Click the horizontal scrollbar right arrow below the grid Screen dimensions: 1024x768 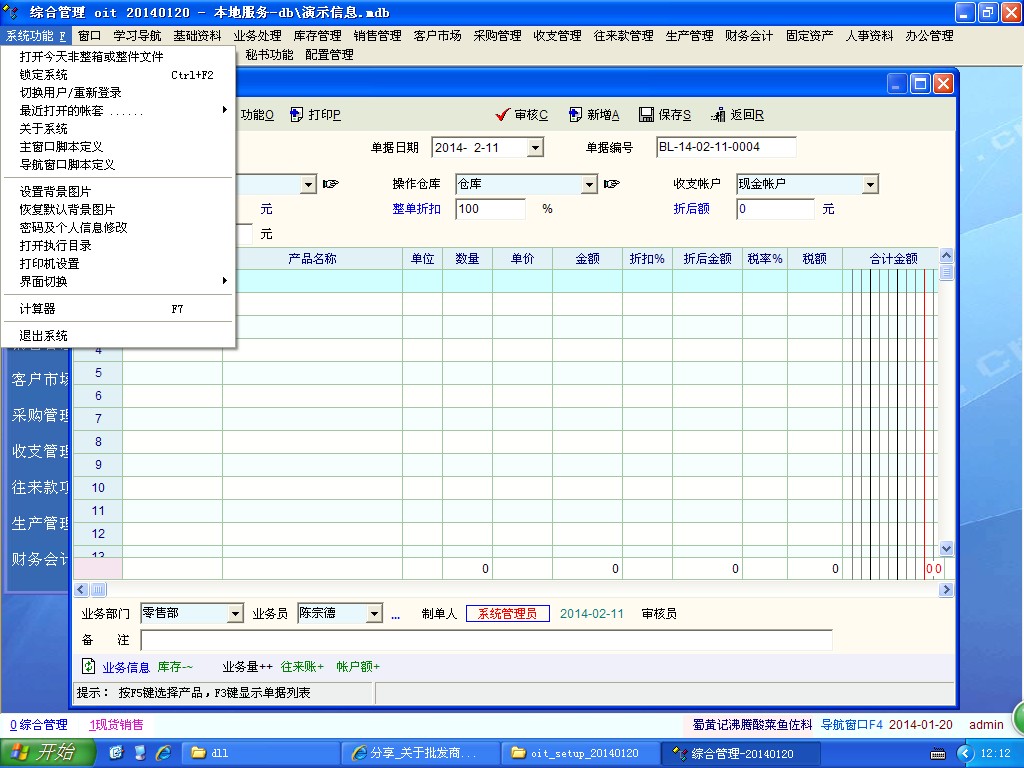[946, 590]
